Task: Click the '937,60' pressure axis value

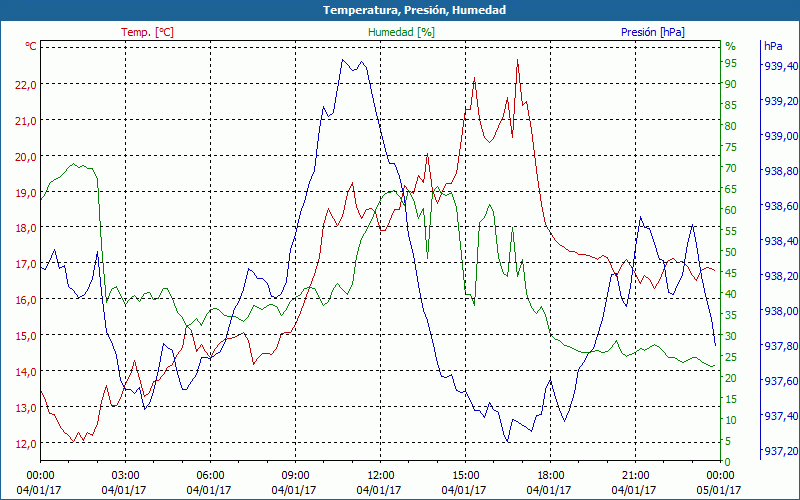Action: tap(781, 382)
